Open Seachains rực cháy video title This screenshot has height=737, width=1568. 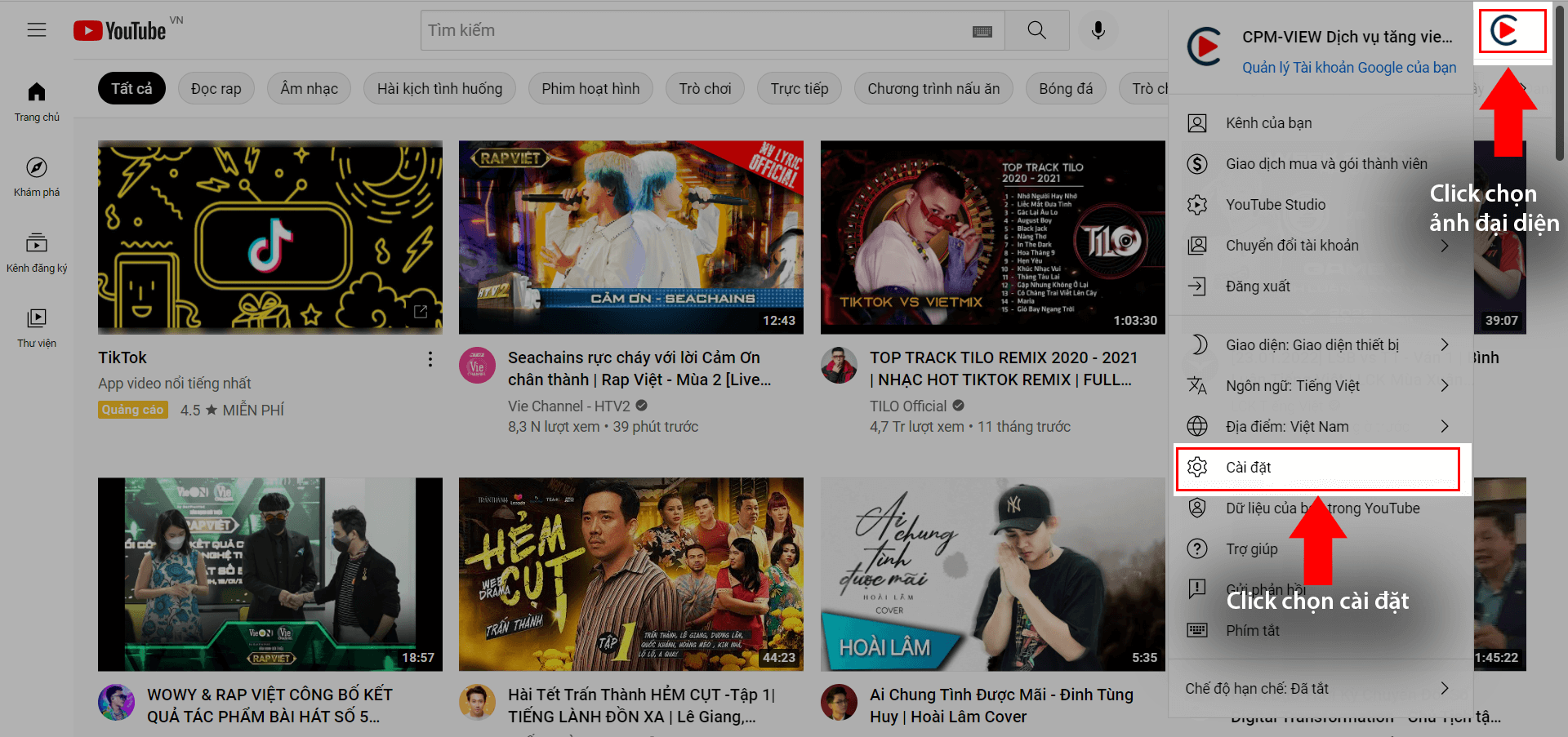639,369
